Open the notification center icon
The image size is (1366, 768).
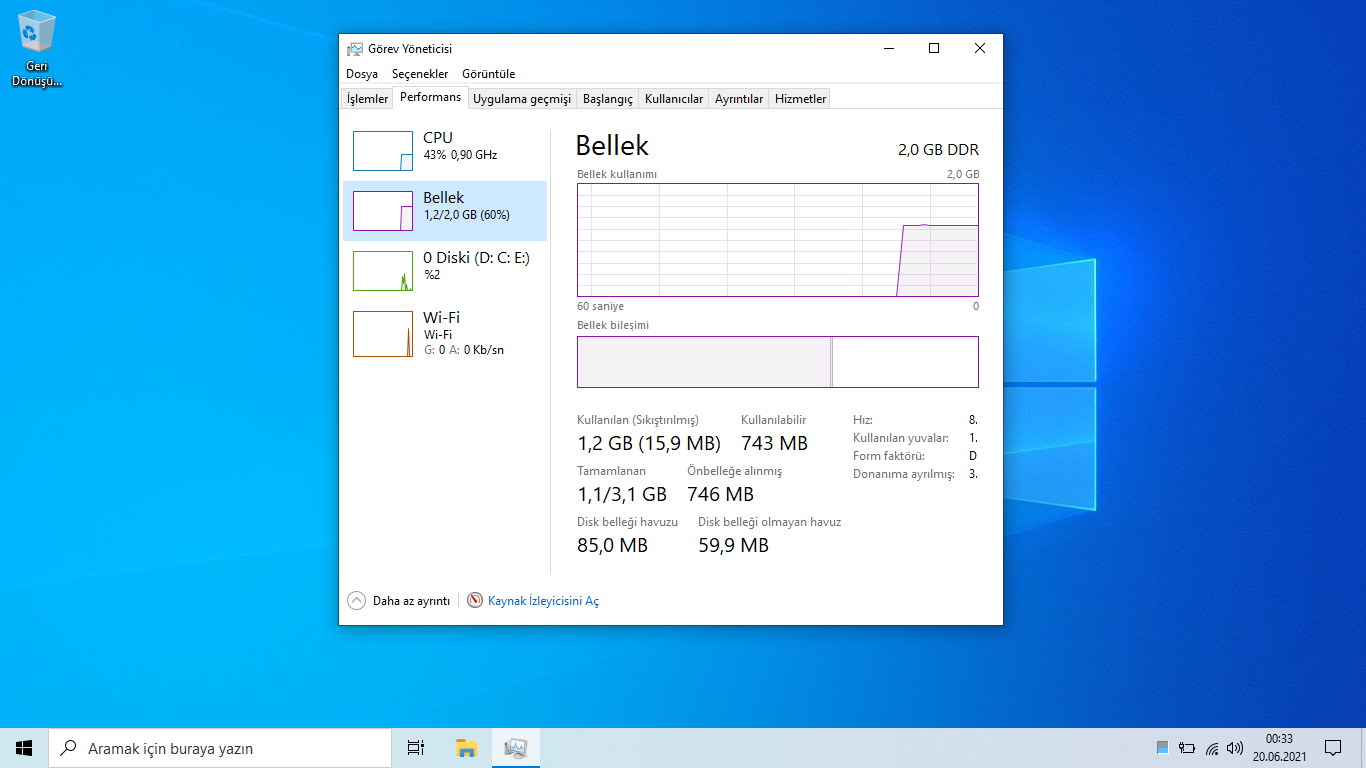point(1333,748)
